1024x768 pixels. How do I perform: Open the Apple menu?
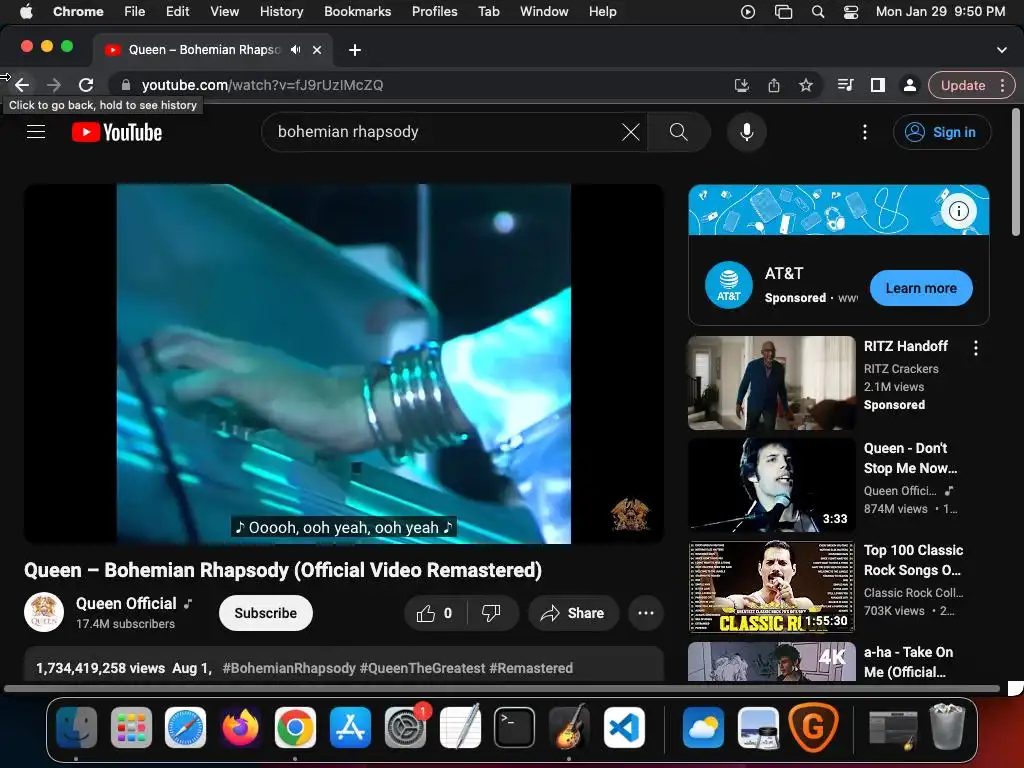[x=26, y=11]
